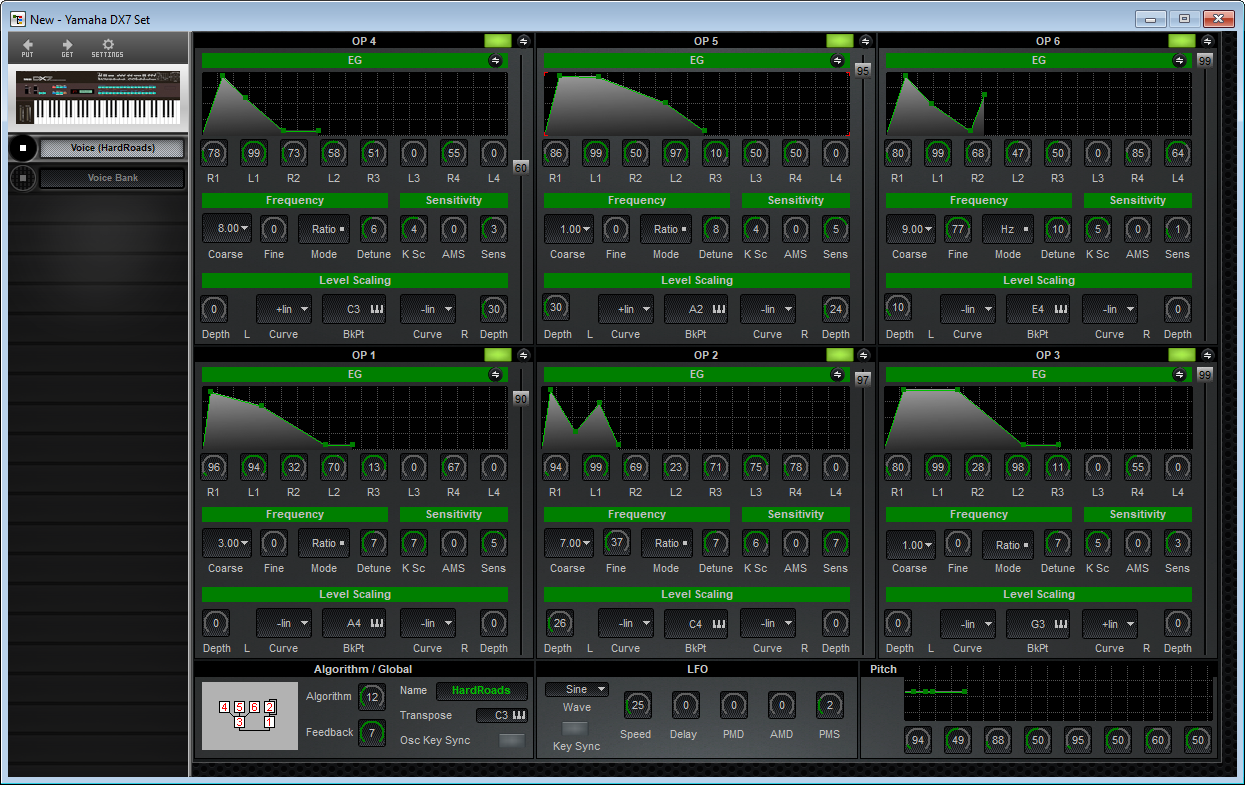This screenshot has width=1245, height=785.
Task: Open the OP 6 Coarse 9.00 dropdown
Action: [x=911, y=229]
